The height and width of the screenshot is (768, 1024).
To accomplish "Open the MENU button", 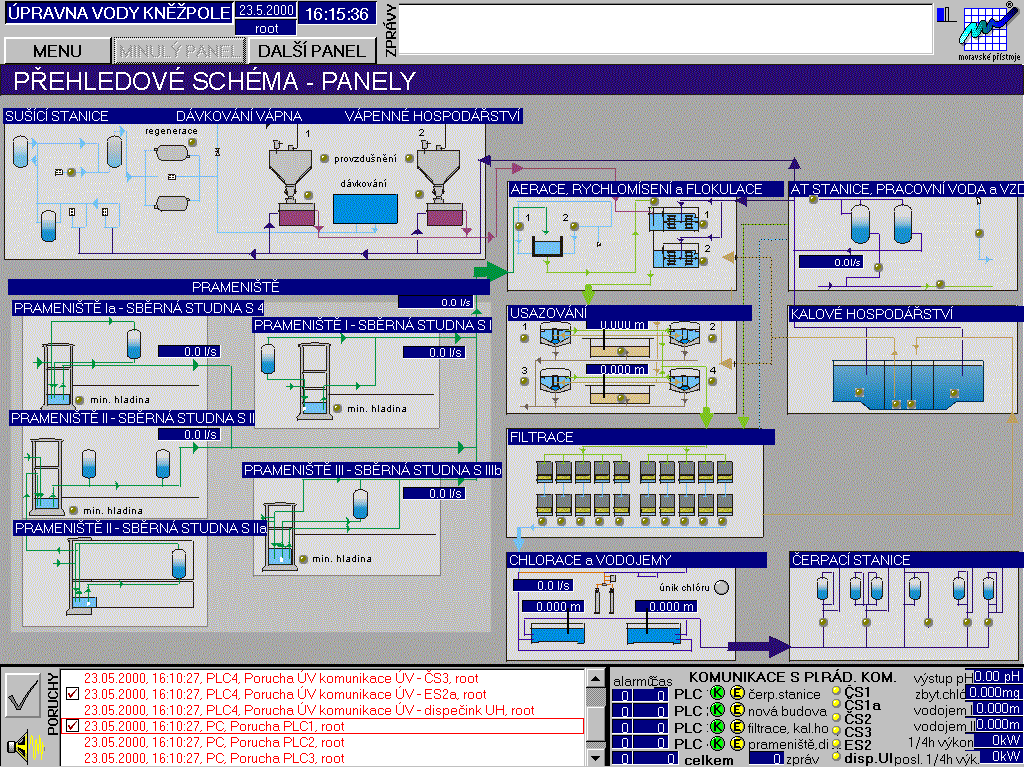I will tap(57, 51).
